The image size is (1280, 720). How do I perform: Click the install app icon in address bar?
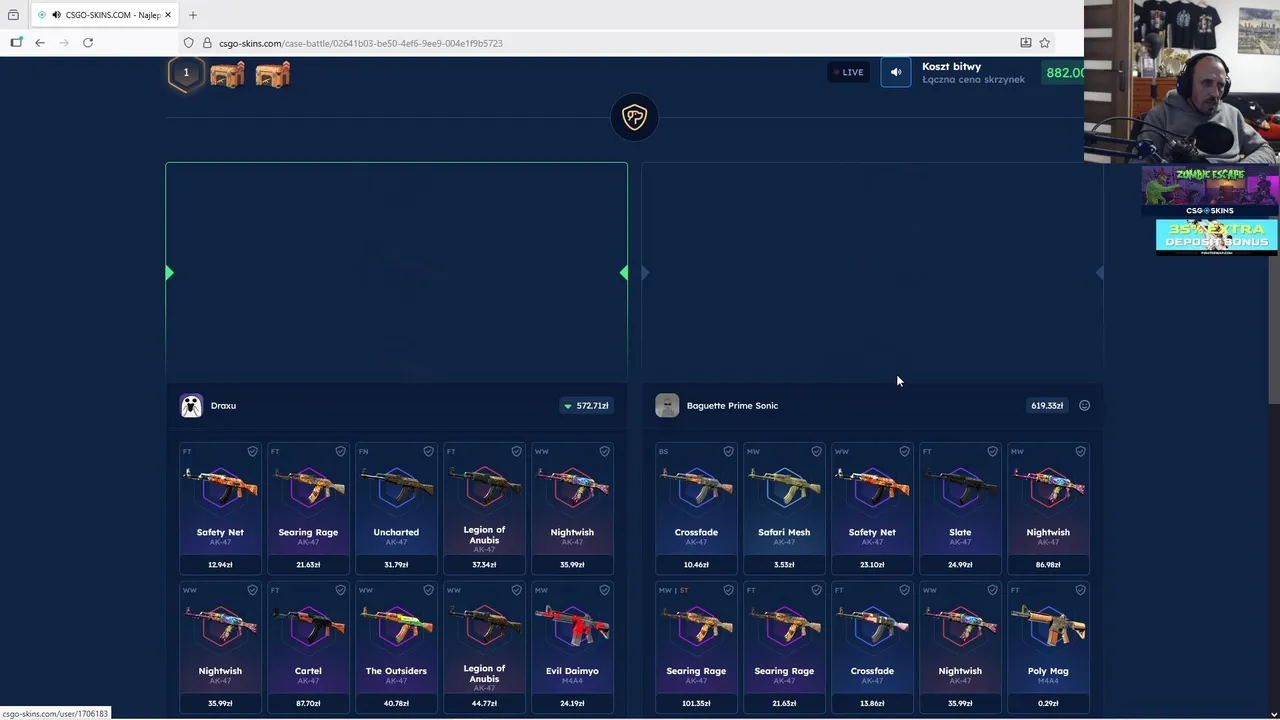(1025, 43)
